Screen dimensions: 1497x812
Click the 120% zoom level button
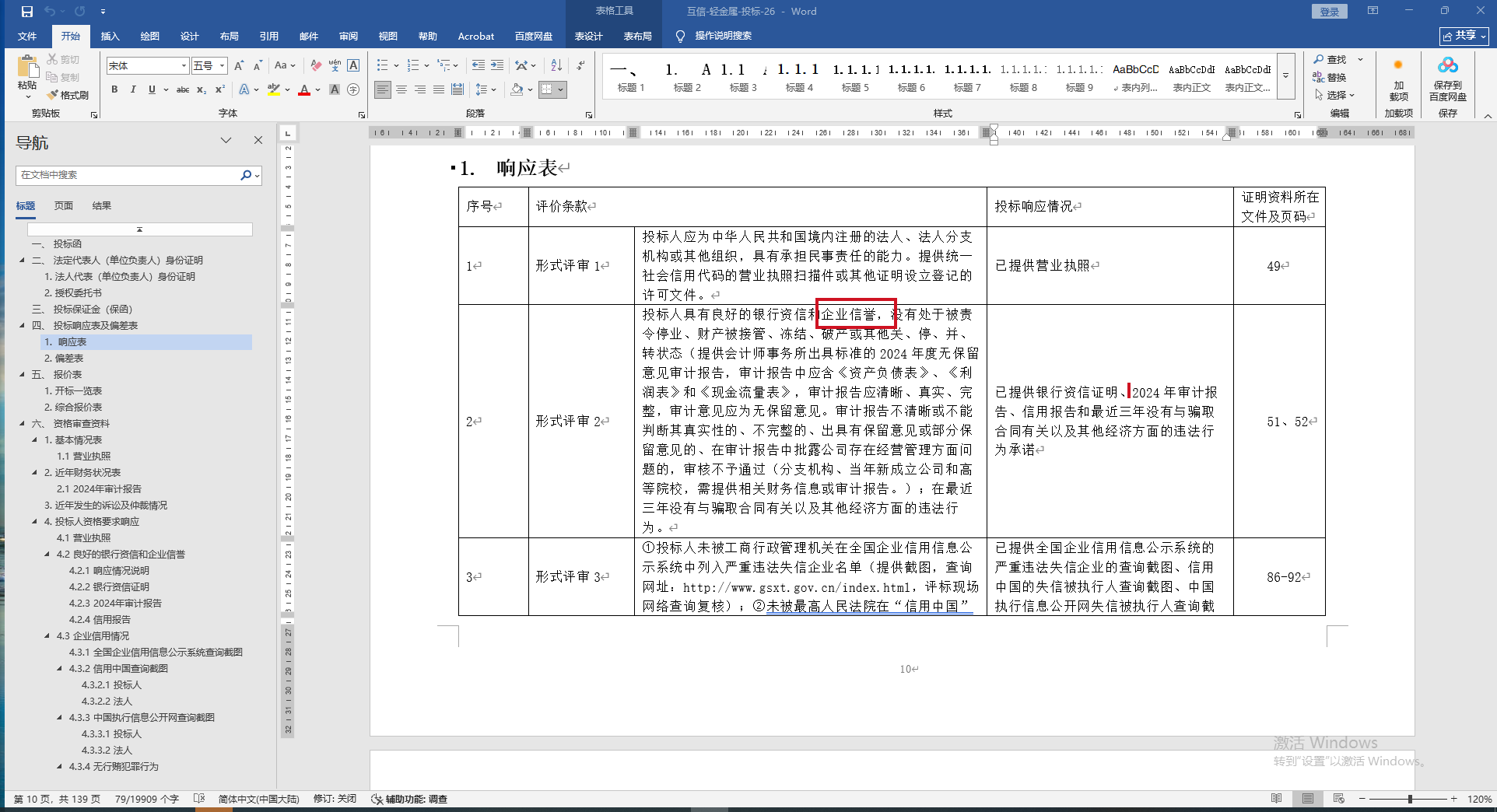tap(1479, 799)
